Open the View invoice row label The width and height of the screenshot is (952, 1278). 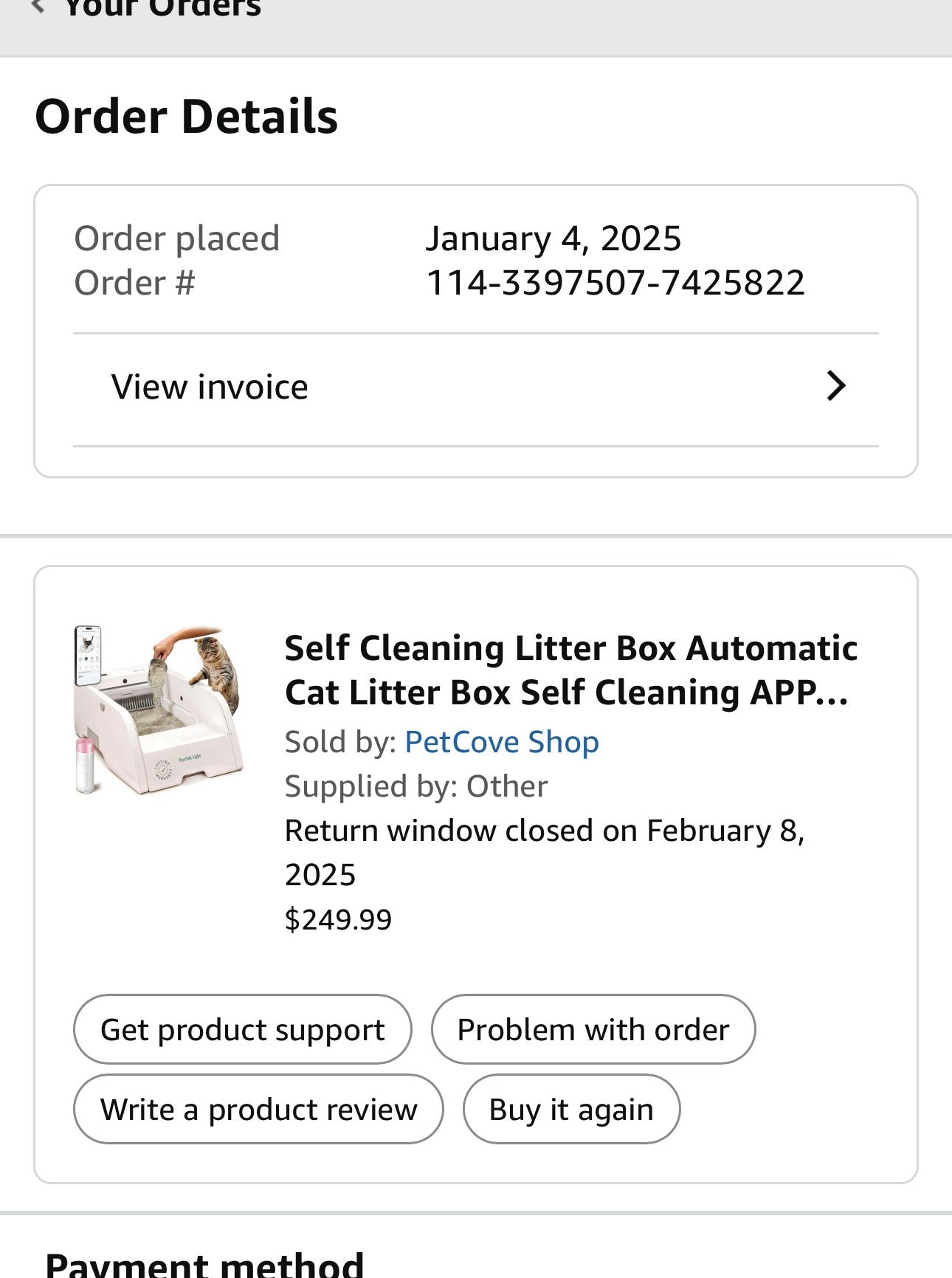(210, 387)
